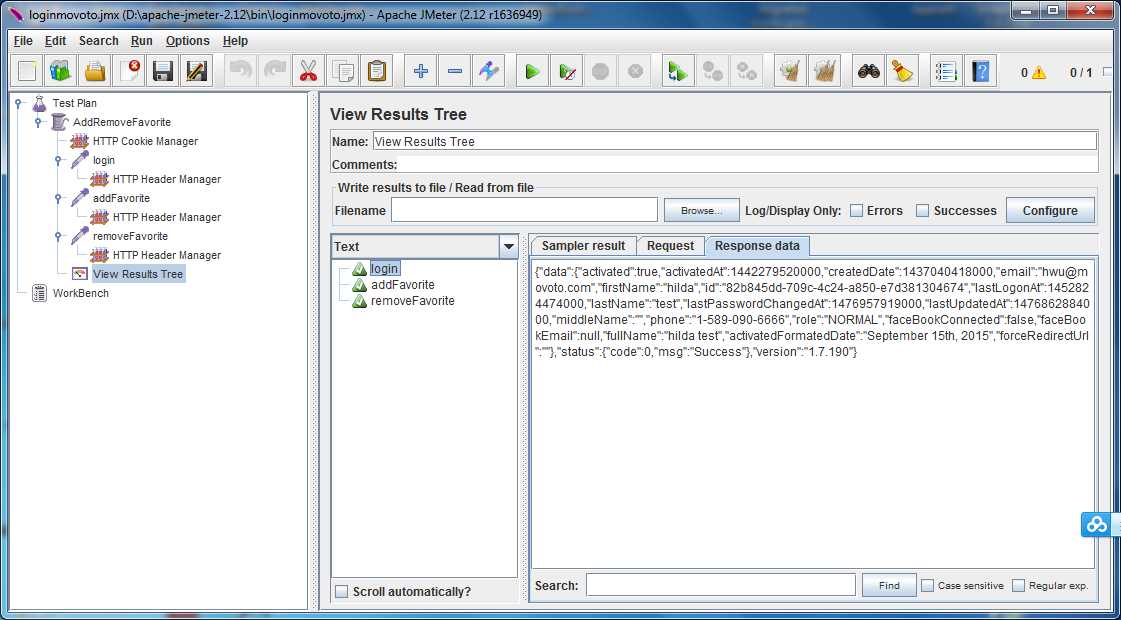Collapse all tree nodes with minus icon

[x=455, y=72]
